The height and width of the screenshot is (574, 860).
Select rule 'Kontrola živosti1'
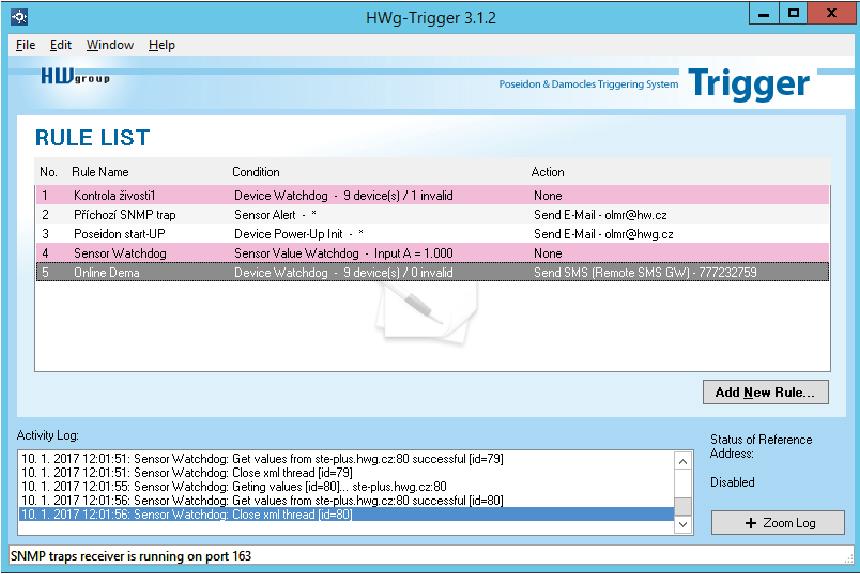click(x=433, y=195)
